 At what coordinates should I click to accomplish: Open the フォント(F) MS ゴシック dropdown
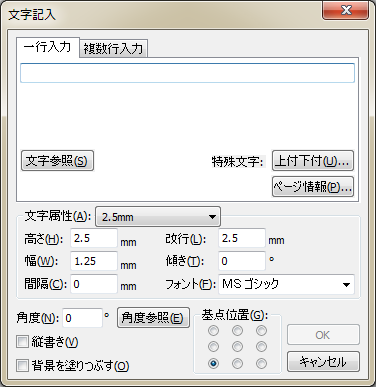pyautogui.click(x=286, y=284)
